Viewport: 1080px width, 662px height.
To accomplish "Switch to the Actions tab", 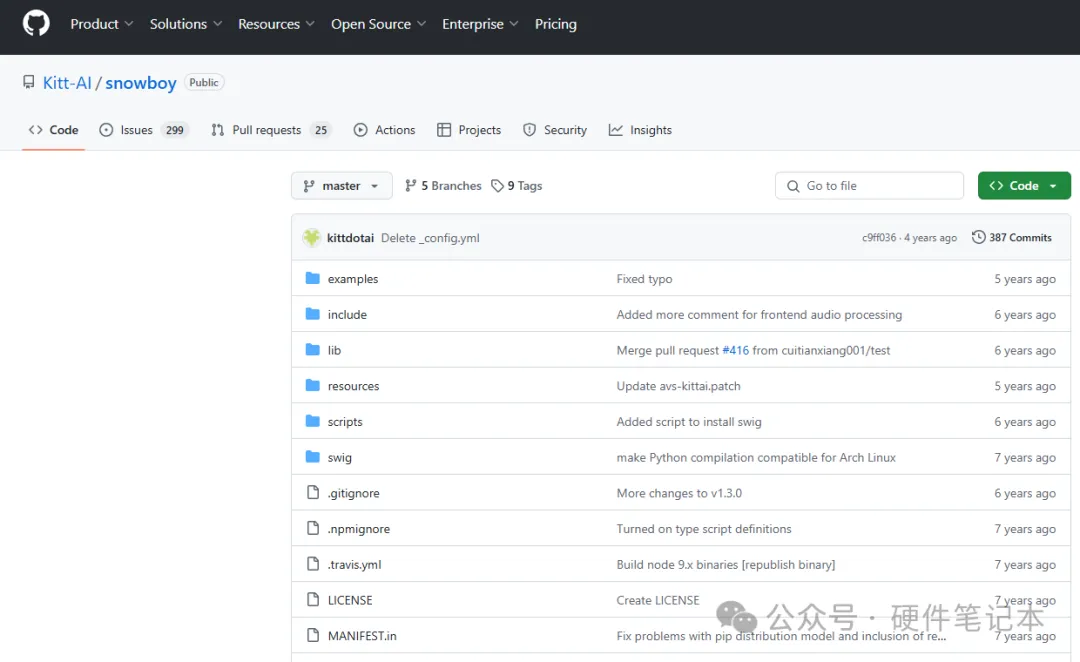I will (384, 130).
